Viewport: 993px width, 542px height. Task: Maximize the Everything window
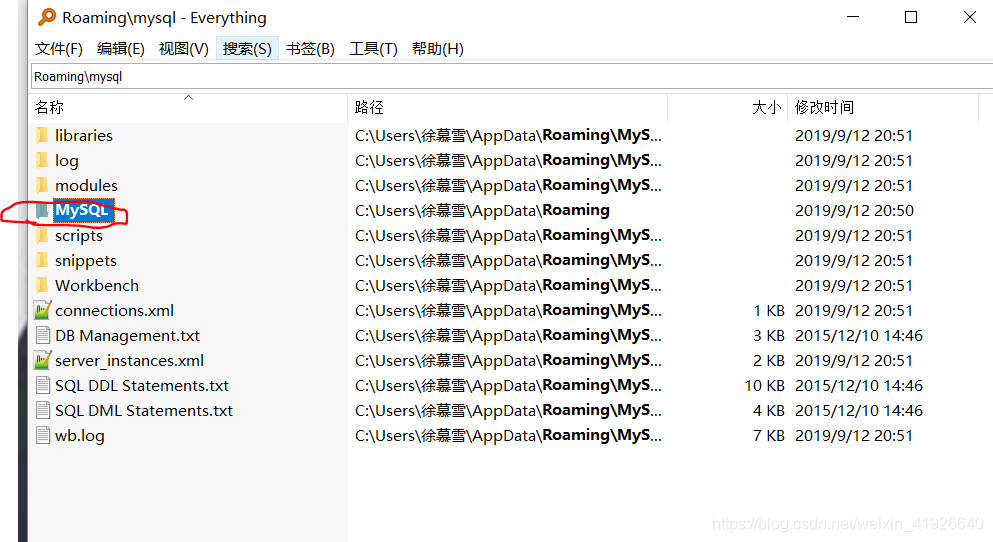[x=911, y=17]
